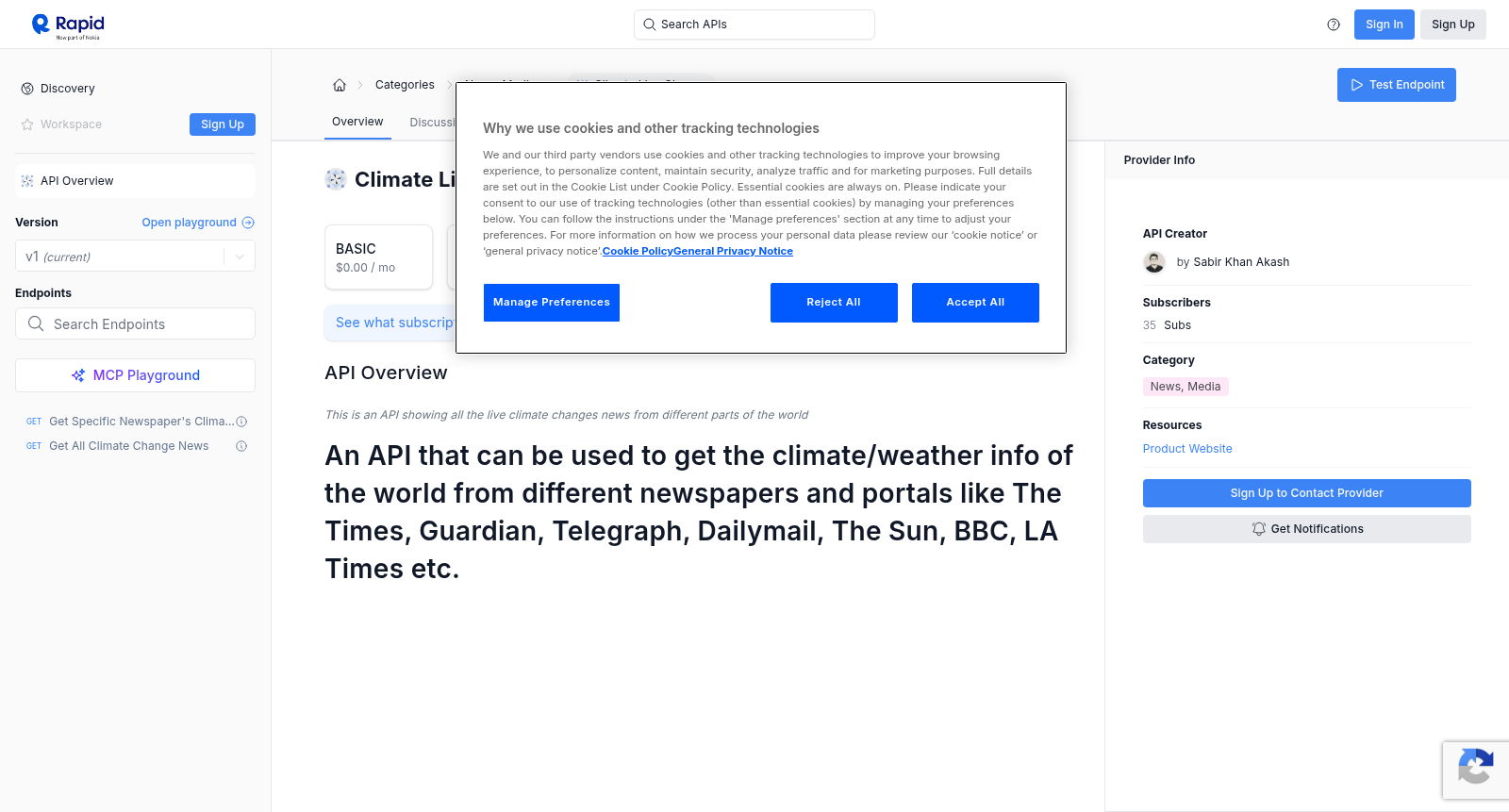Select API Overview sidebar item
Image resolution: width=1509 pixels, height=812 pixels.
(x=135, y=181)
